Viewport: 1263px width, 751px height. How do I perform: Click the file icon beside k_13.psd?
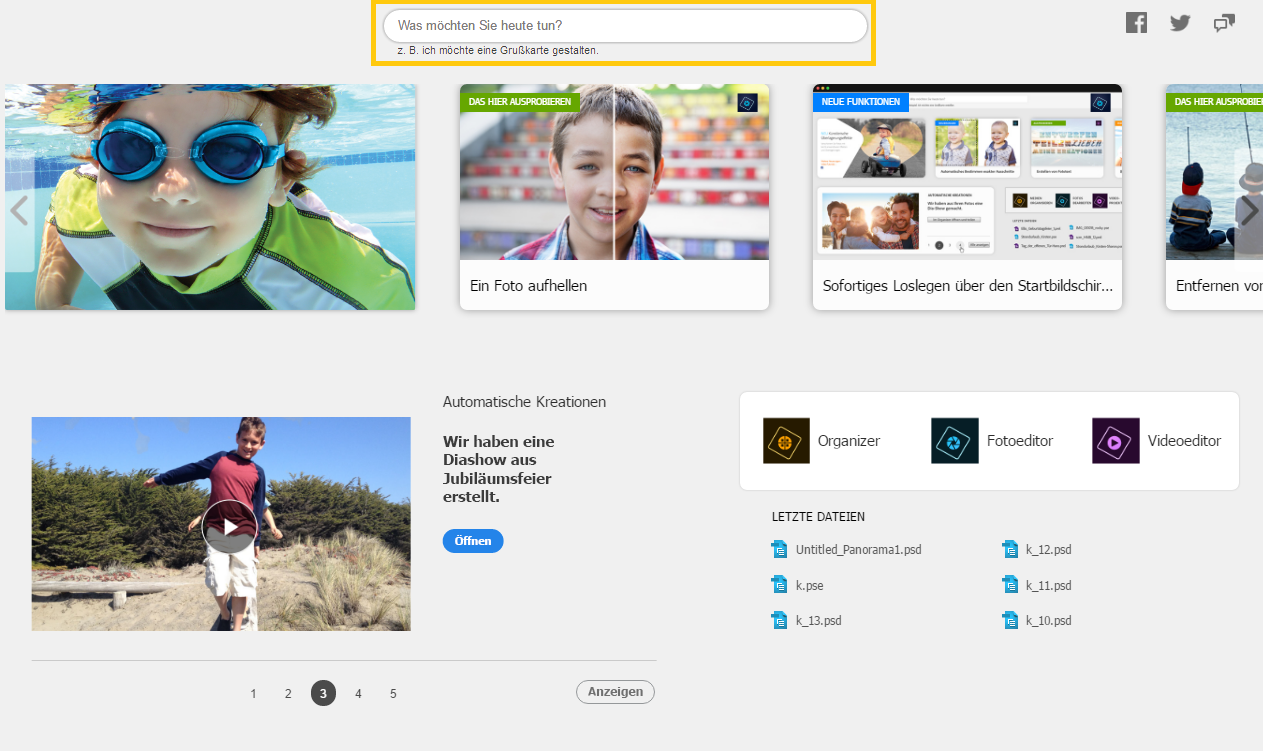[x=780, y=620]
